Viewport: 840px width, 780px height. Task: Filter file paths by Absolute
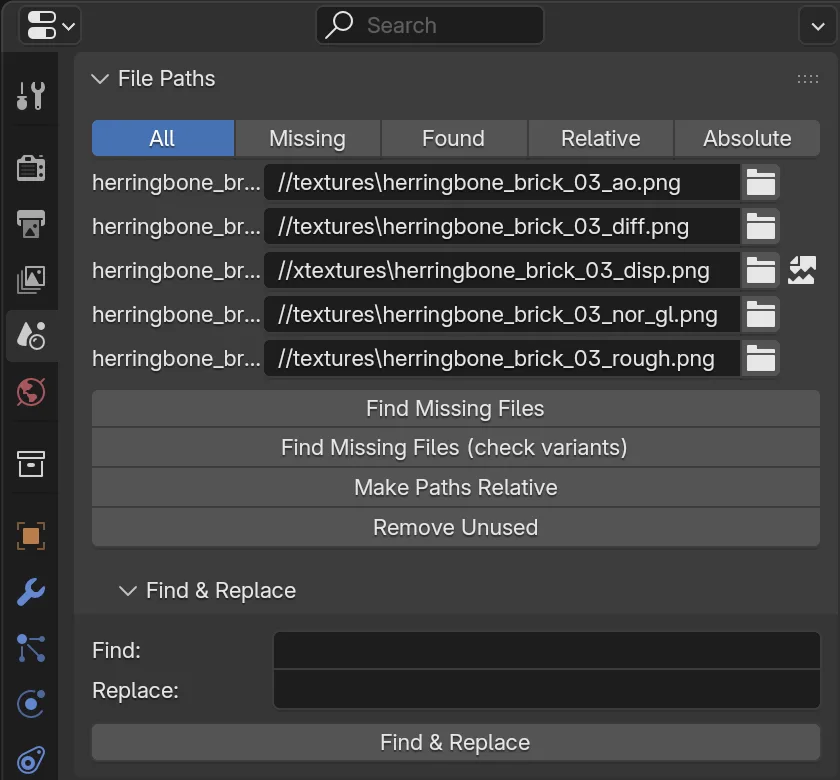747,138
